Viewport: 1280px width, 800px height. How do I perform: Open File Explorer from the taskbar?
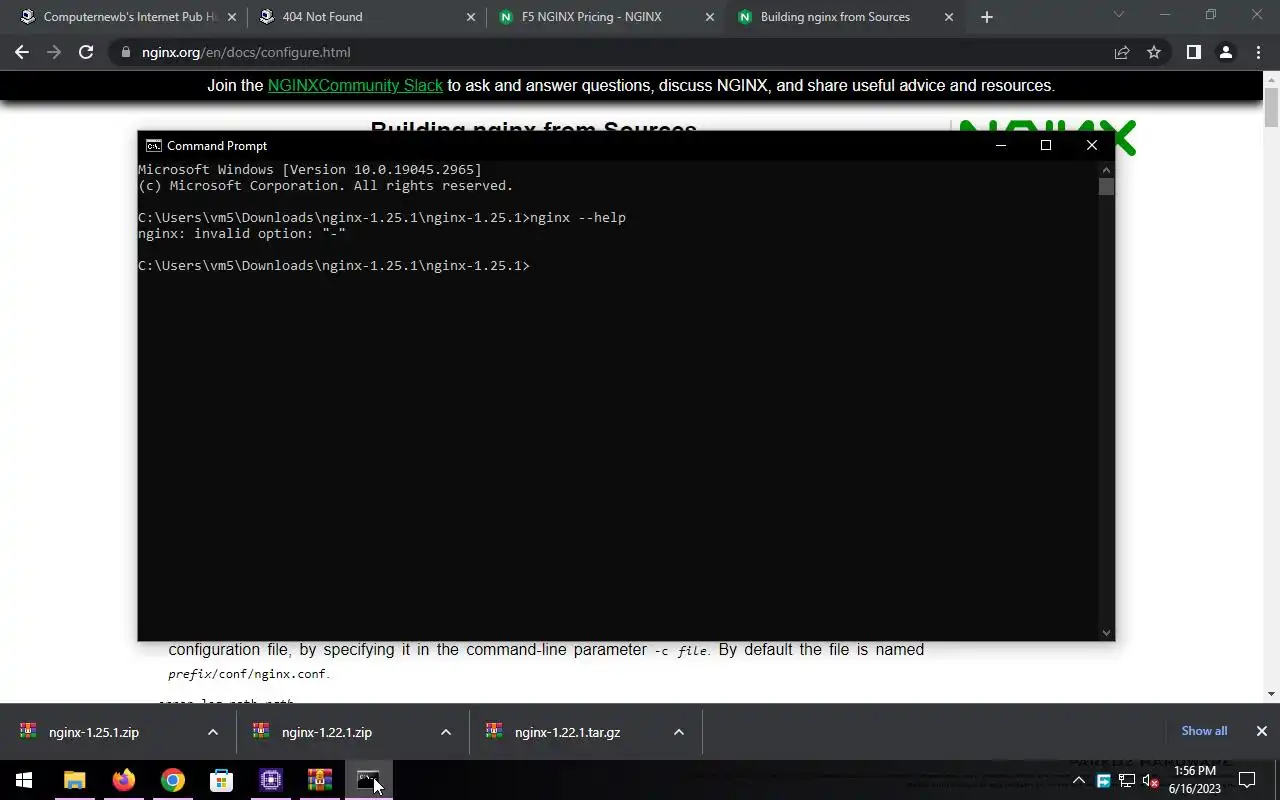pos(74,780)
